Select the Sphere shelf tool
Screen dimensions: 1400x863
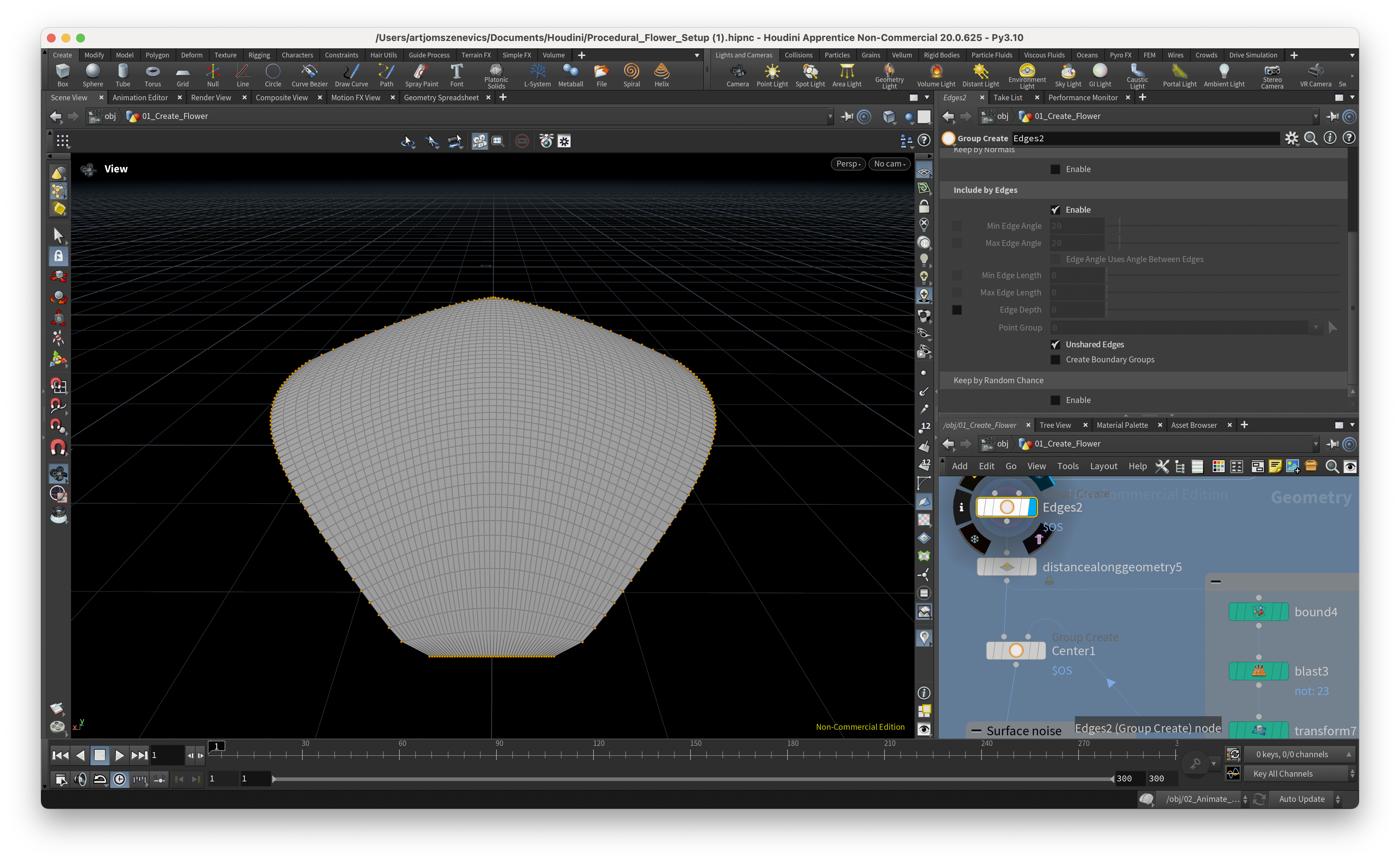93,74
